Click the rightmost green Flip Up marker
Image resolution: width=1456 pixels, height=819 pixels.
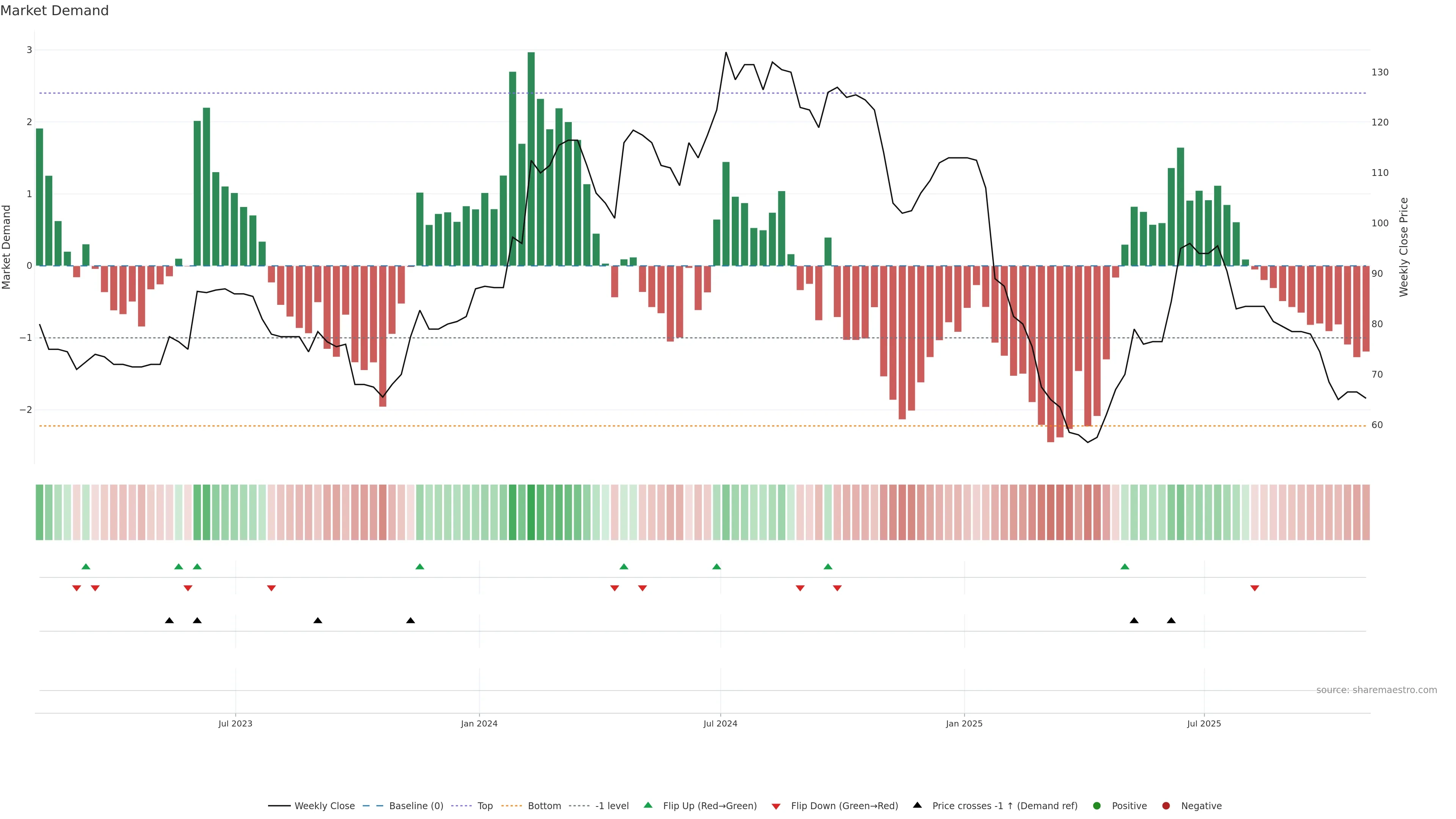pyautogui.click(x=1125, y=566)
